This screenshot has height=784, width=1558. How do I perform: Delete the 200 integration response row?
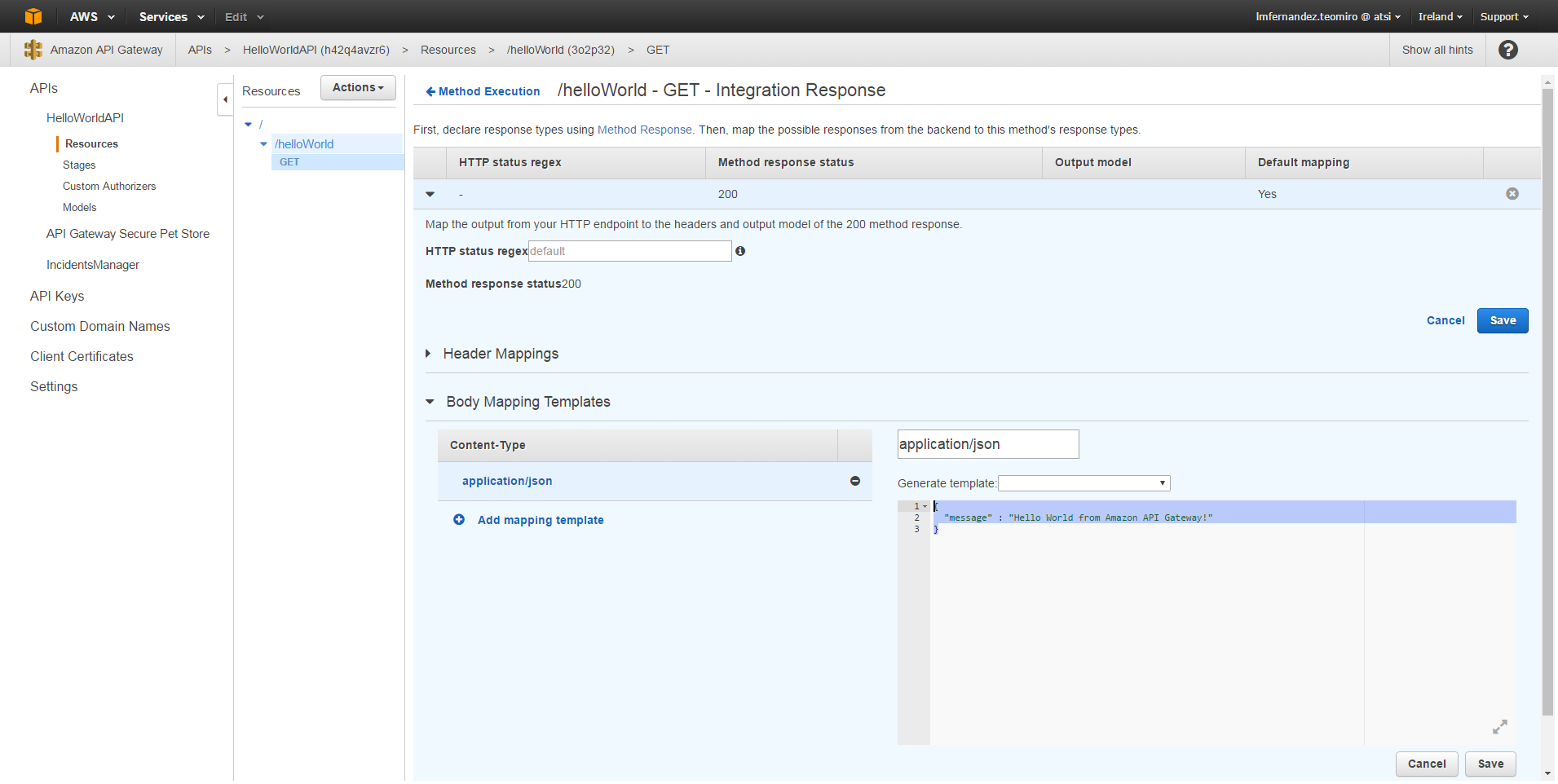(1512, 194)
